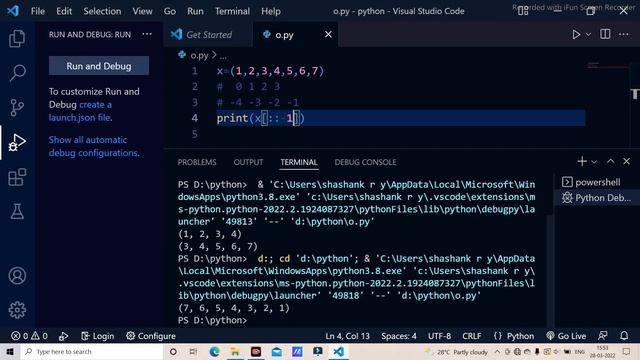Open the Testing flask view
This screenshot has height=360, width=640.
click(x=17, y=211)
